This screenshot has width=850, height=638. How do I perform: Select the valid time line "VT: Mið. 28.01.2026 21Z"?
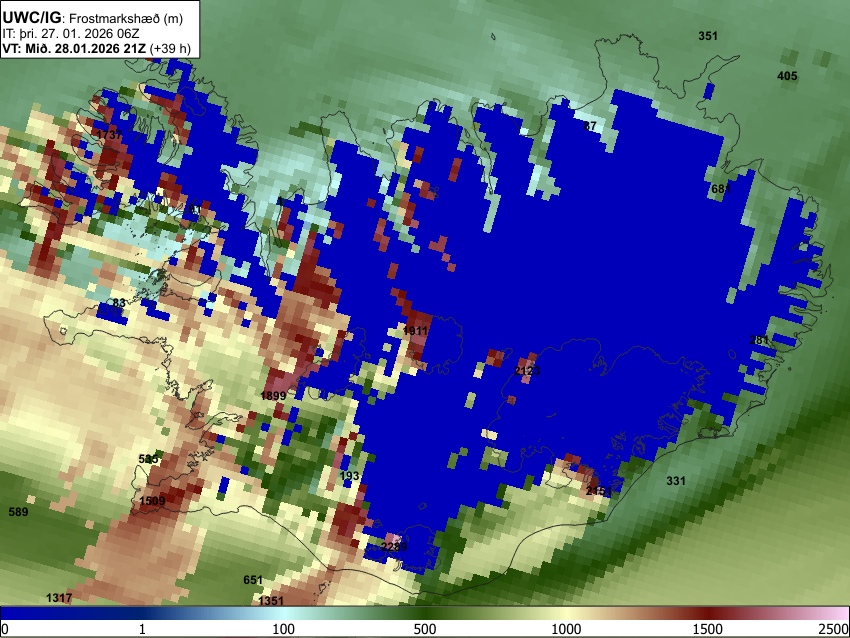[74, 48]
